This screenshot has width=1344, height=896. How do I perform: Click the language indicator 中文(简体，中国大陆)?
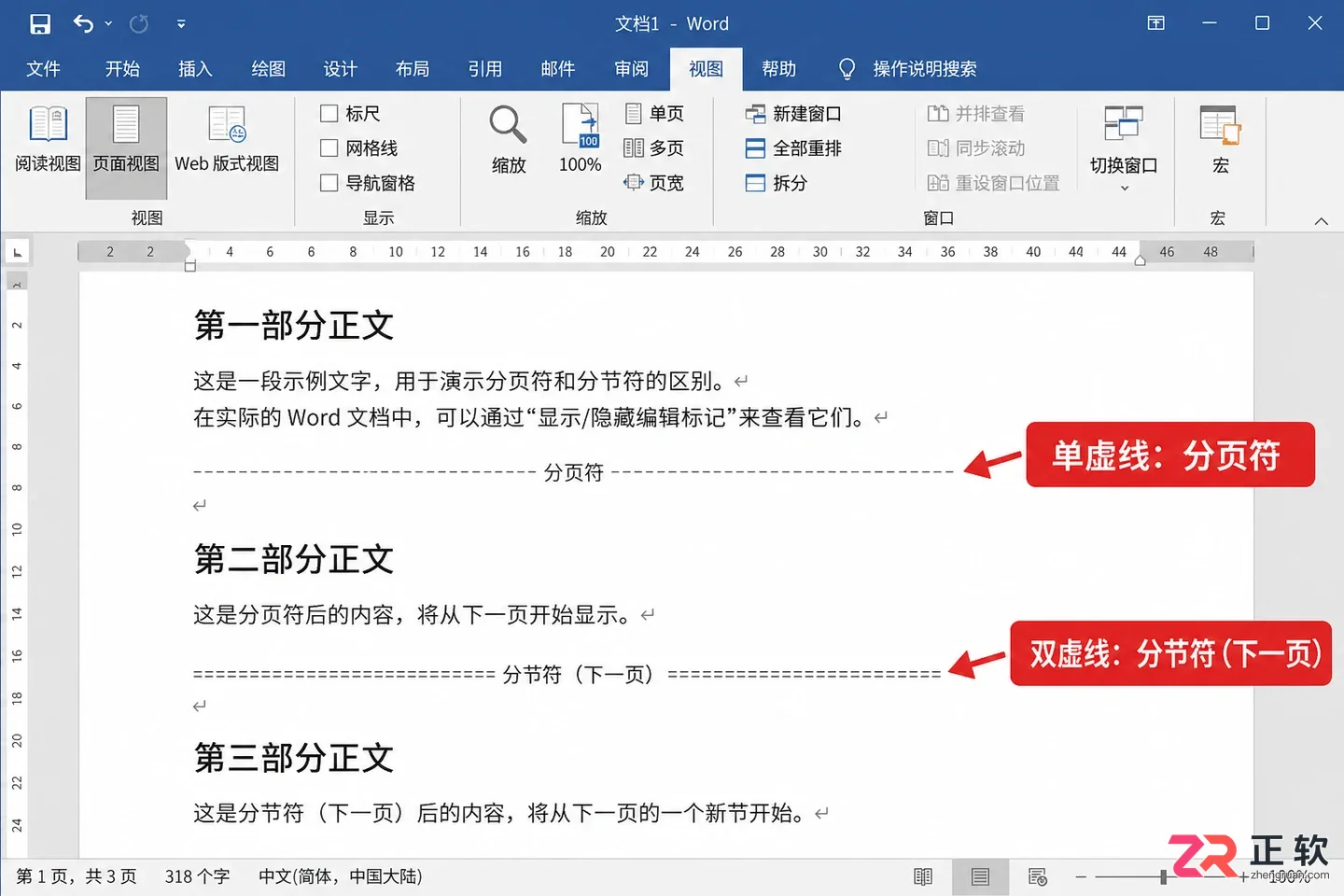click(341, 876)
